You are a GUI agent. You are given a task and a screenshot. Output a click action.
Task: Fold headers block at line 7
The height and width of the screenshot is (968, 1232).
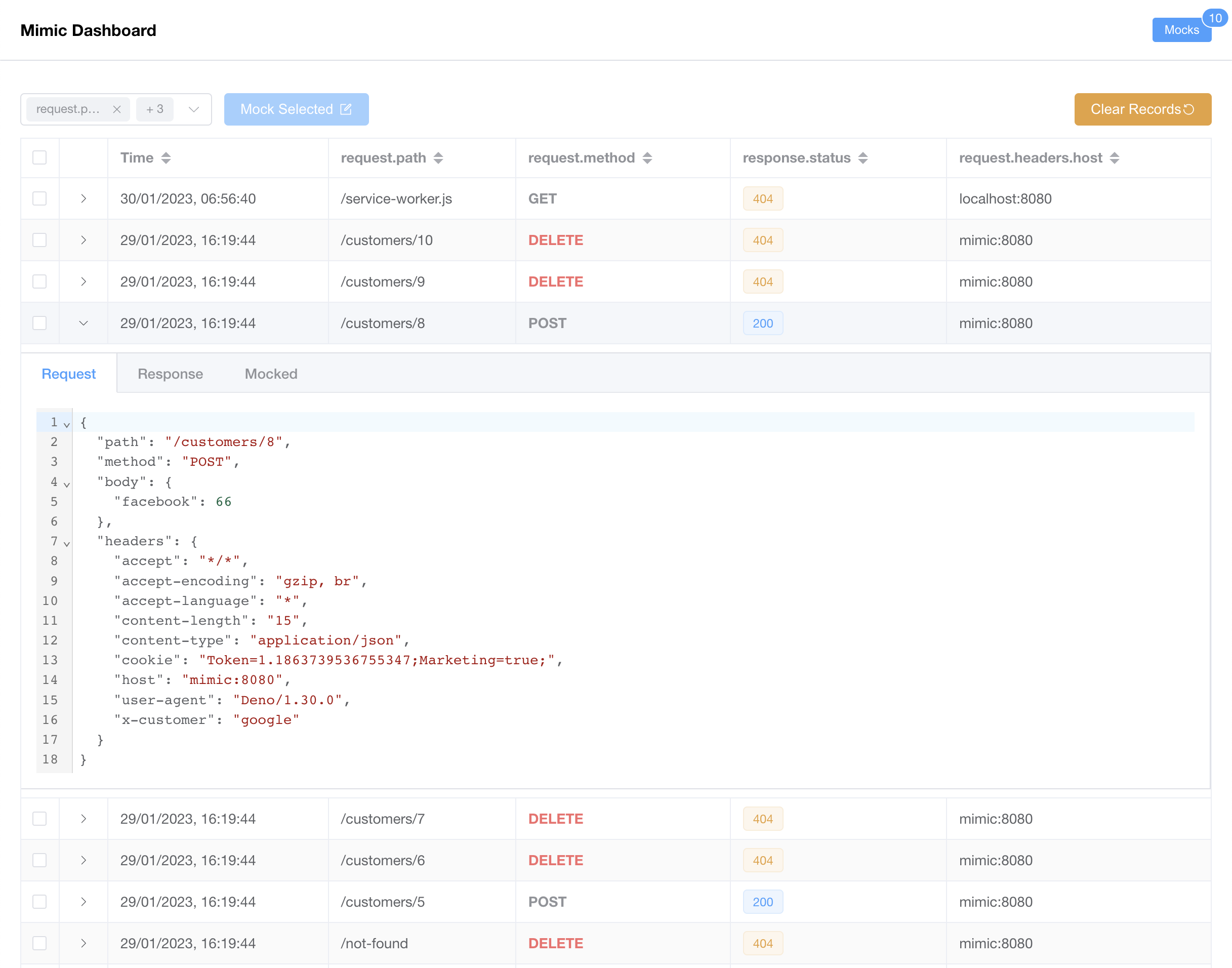tap(67, 544)
